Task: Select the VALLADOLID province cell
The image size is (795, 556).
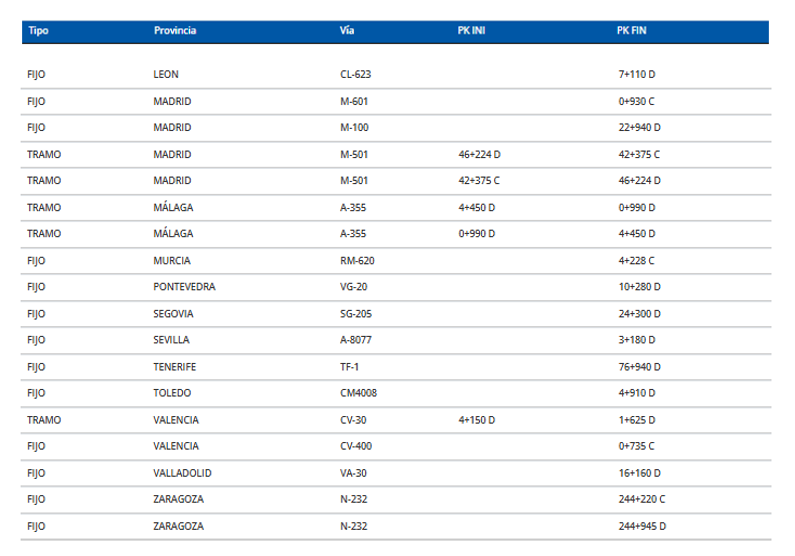Action: click(x=182, y=472)
